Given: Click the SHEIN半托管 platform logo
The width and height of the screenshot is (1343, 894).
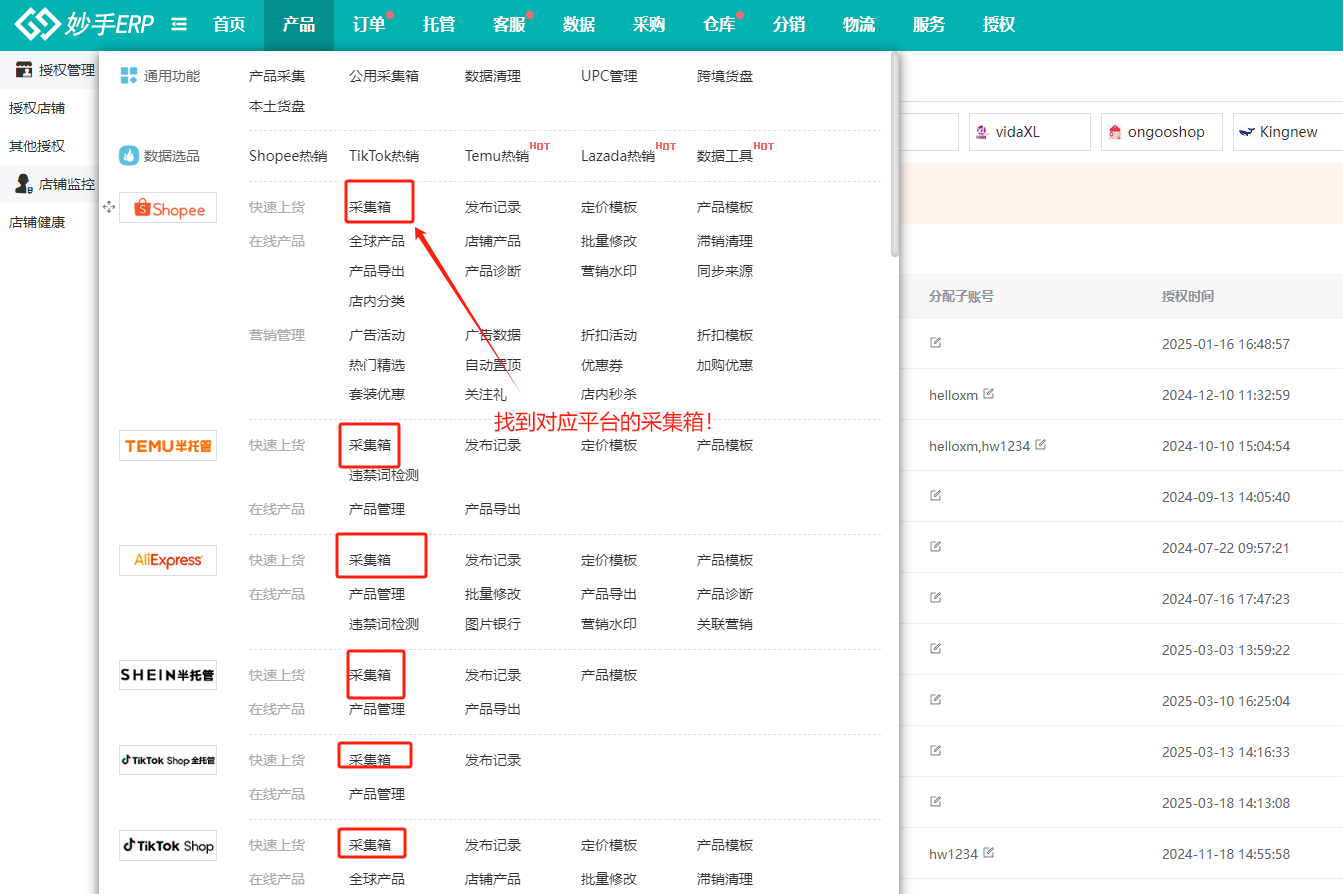Looking at the screenshot, I should [x=168, y=675].
